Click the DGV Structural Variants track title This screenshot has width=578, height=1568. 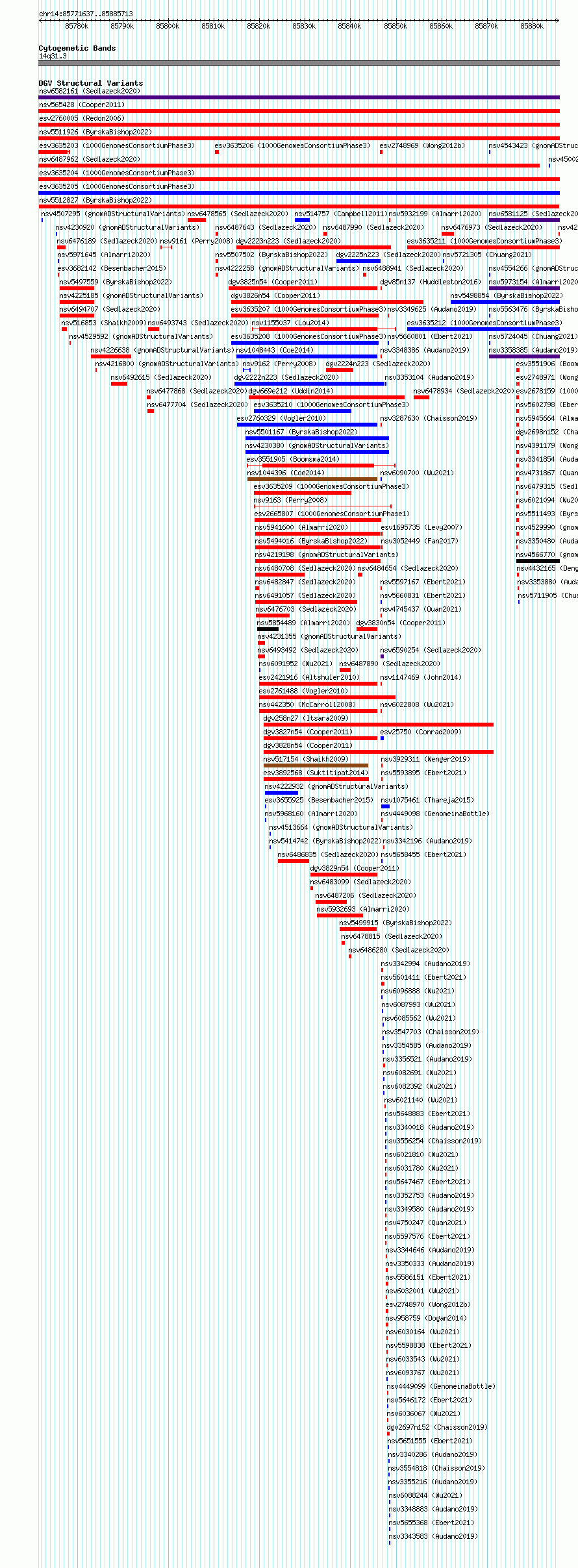coord(91,83)
